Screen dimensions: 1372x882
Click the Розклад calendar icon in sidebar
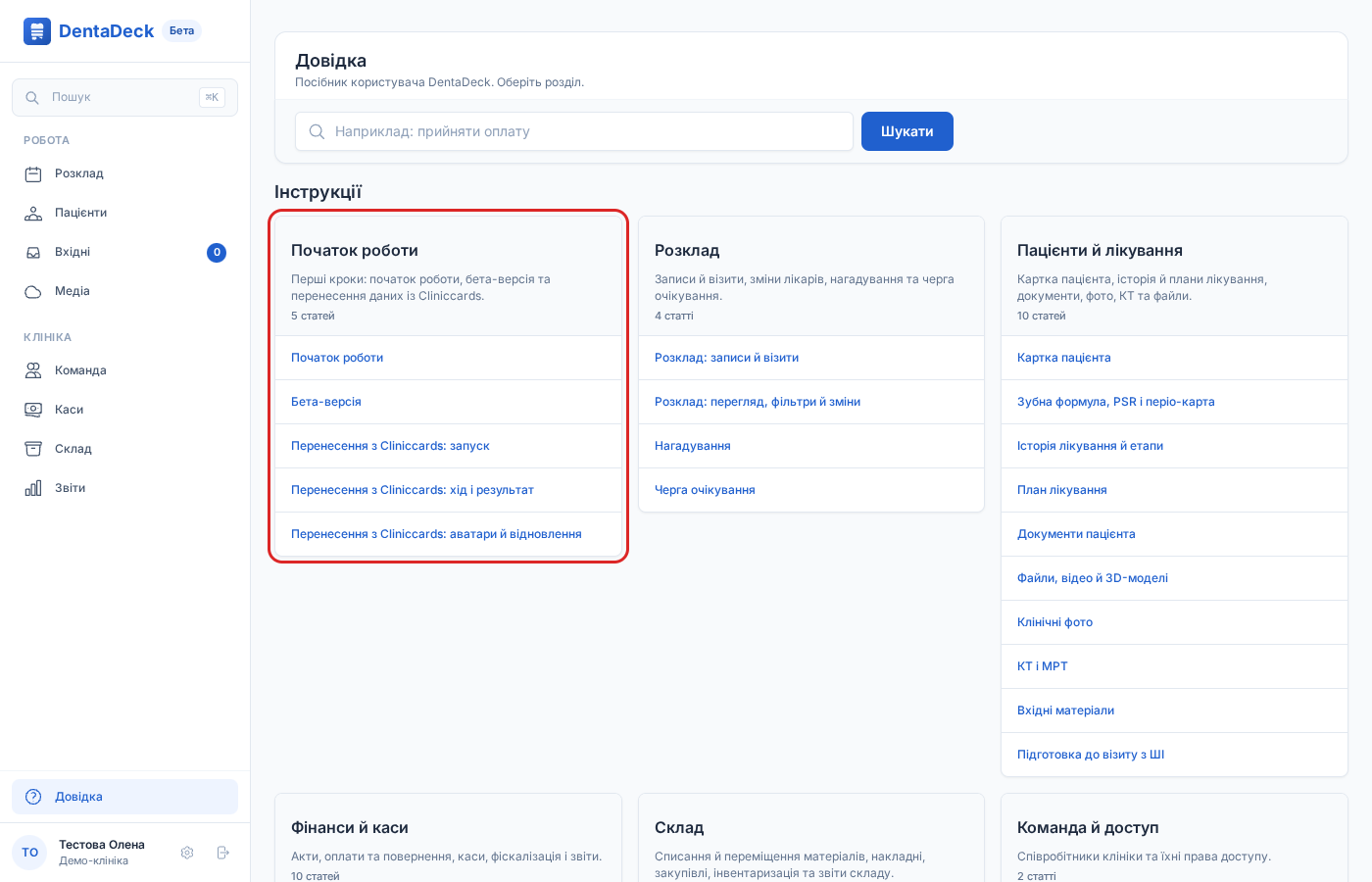pos(33,174)
